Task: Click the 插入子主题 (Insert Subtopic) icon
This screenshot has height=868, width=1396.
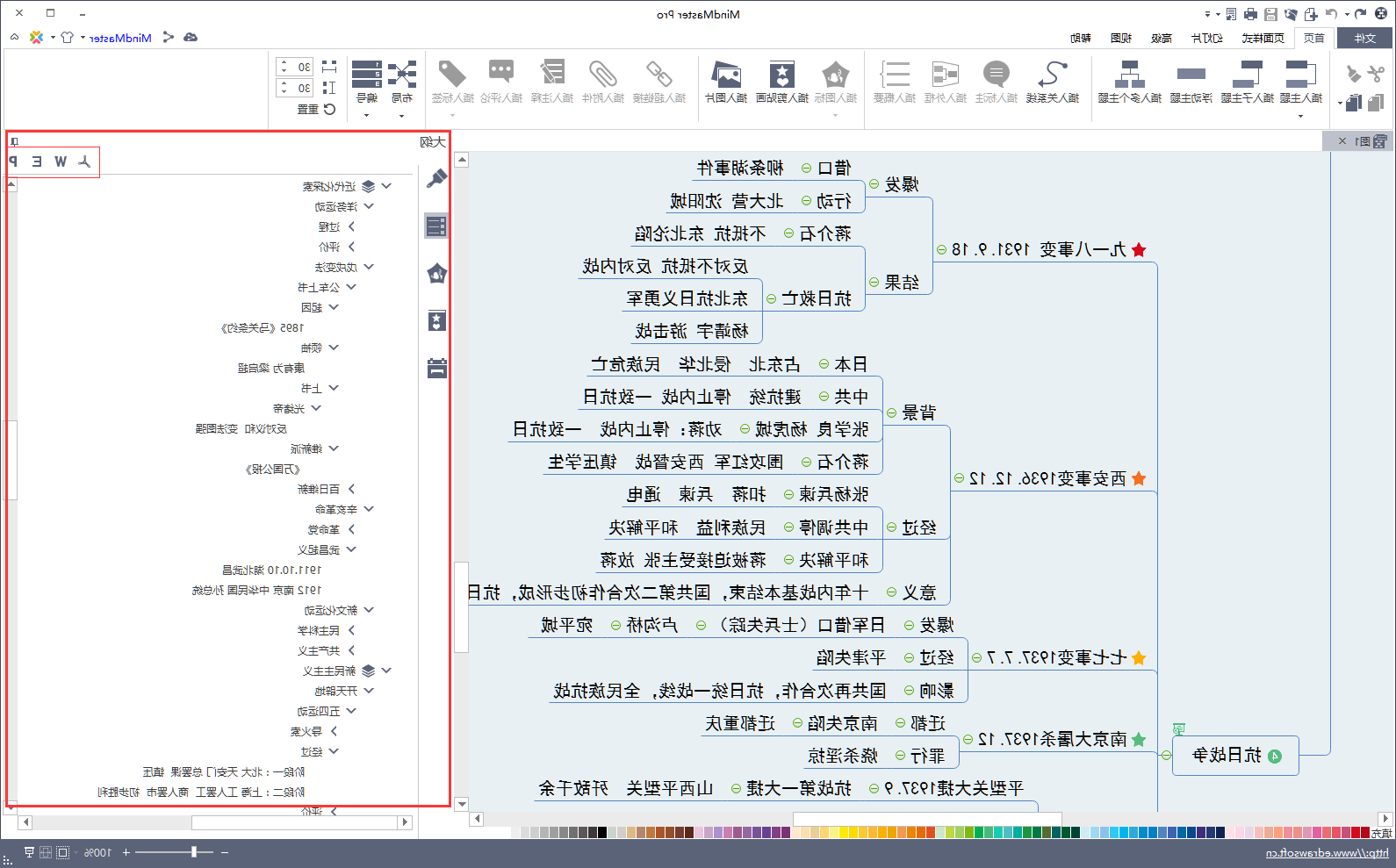Action: (x=1247, y=73)
